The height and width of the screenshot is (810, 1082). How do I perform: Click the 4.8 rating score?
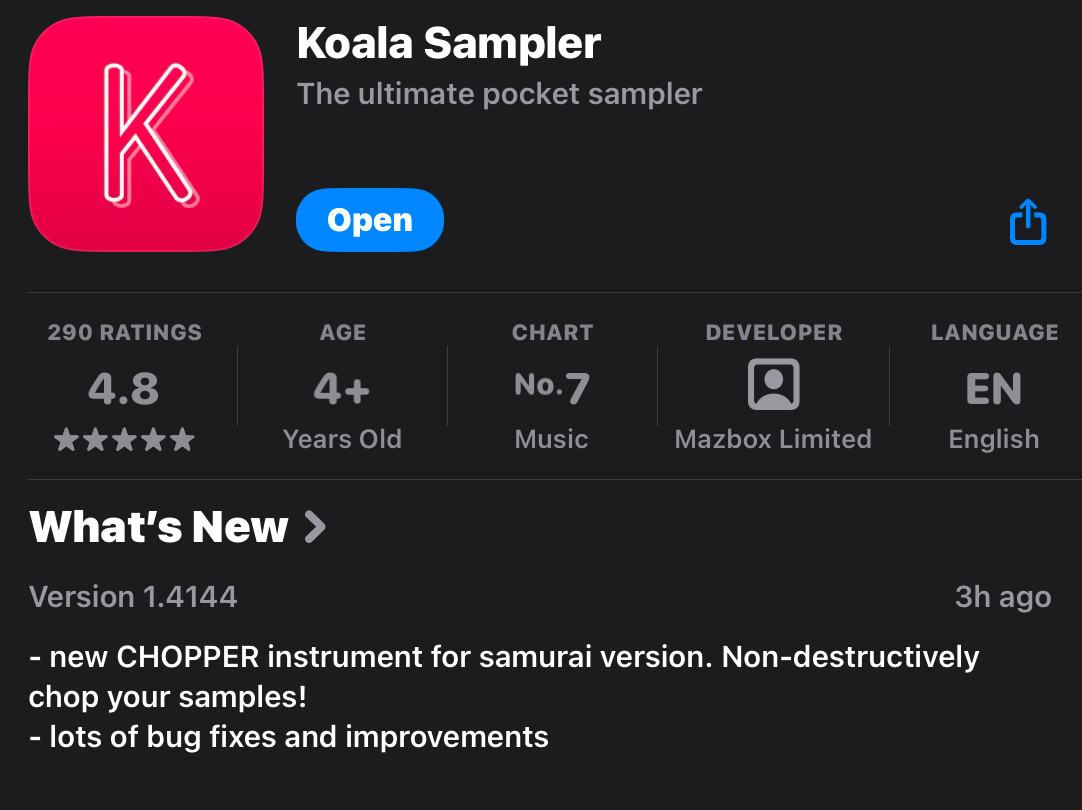pyautogui.click(x=124, y=388)
